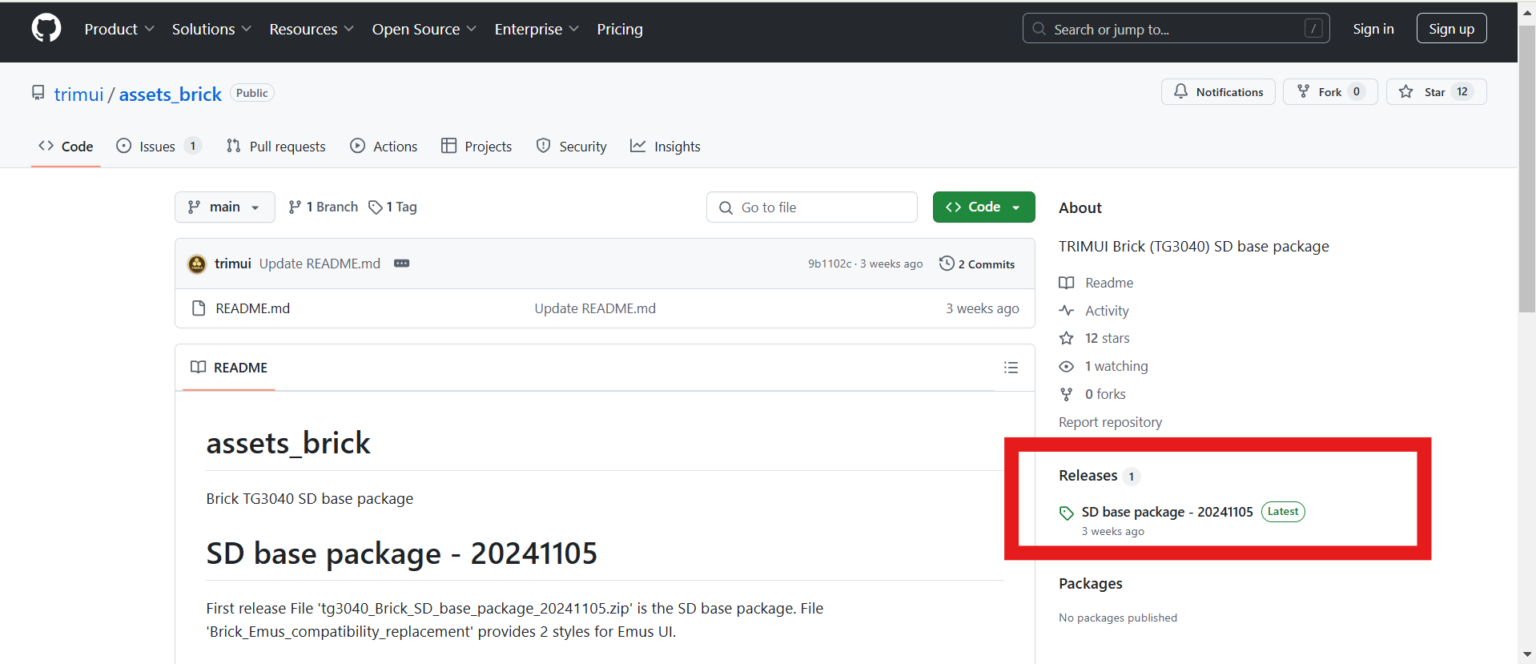
Task: Click the Notifications bell button
Action: pyautogui.click(x=1218, y=92)
